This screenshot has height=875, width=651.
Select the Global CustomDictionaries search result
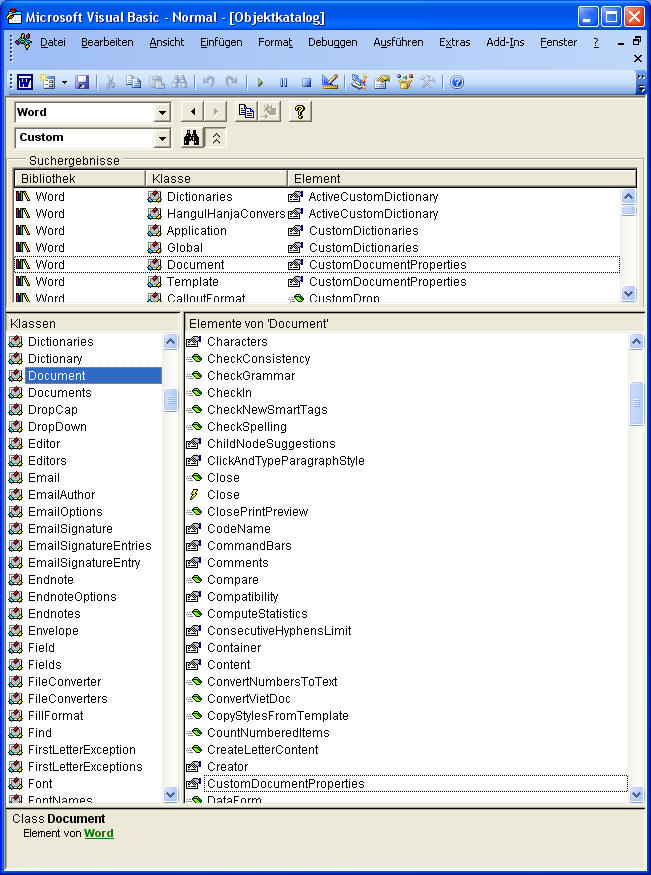click(x=317, y=248)
